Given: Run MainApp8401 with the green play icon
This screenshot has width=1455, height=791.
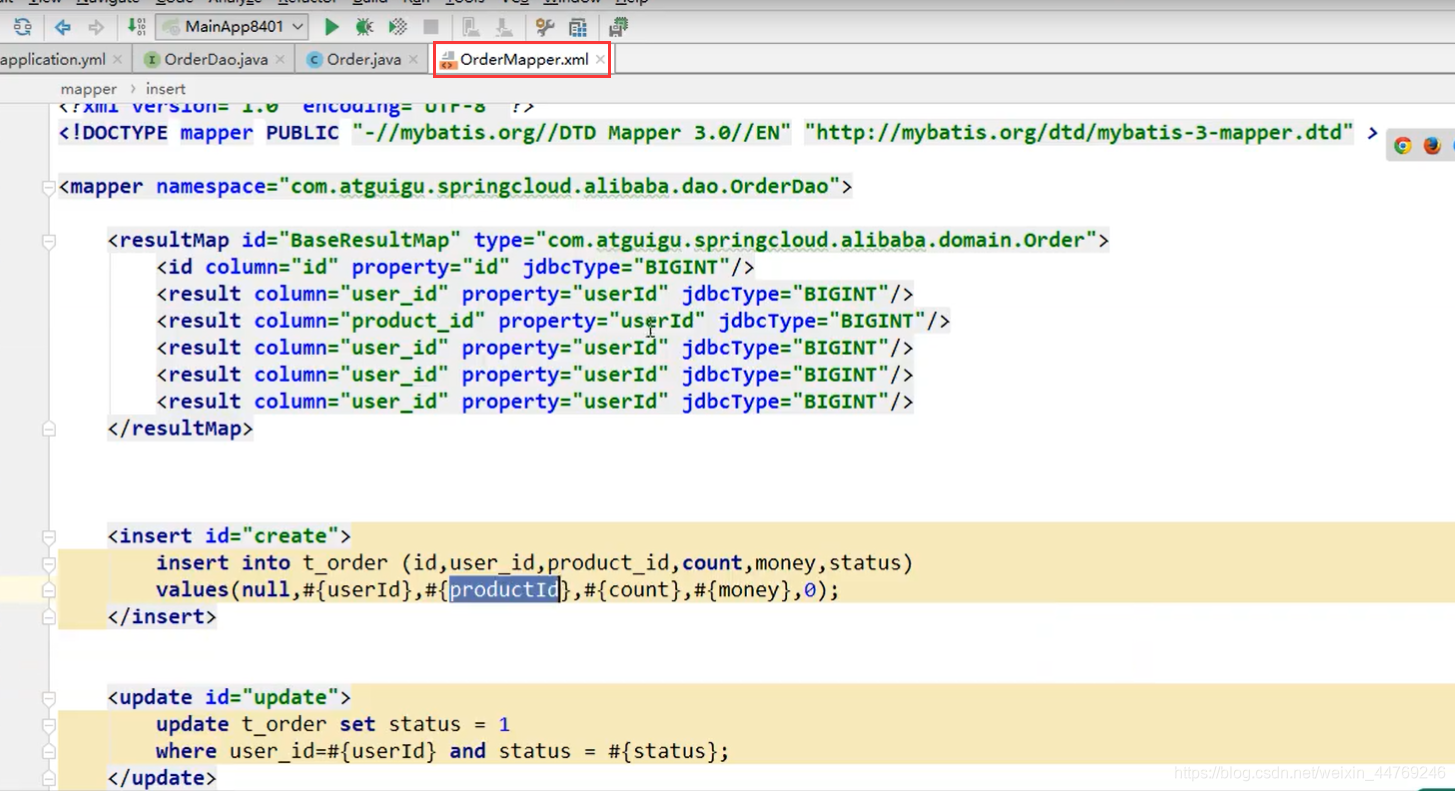Looking at the screenshot, I should pos(332,27).
